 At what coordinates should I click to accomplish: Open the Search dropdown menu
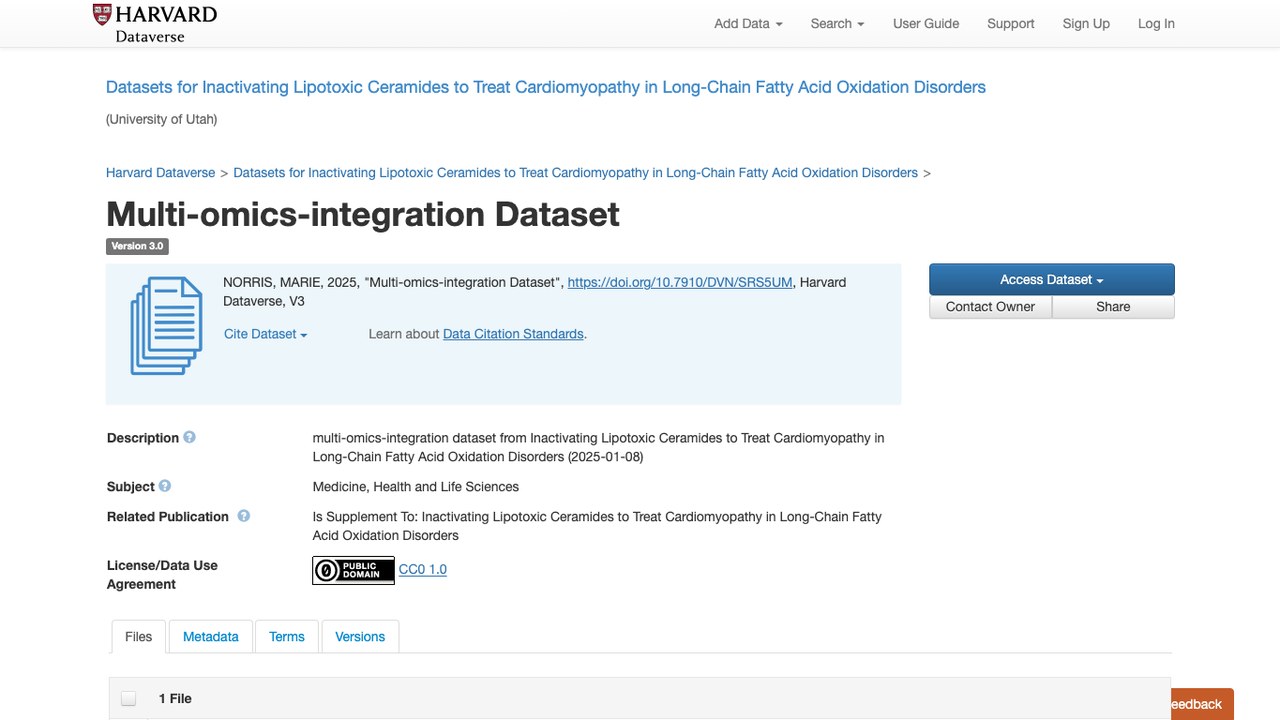click(837, 24)
